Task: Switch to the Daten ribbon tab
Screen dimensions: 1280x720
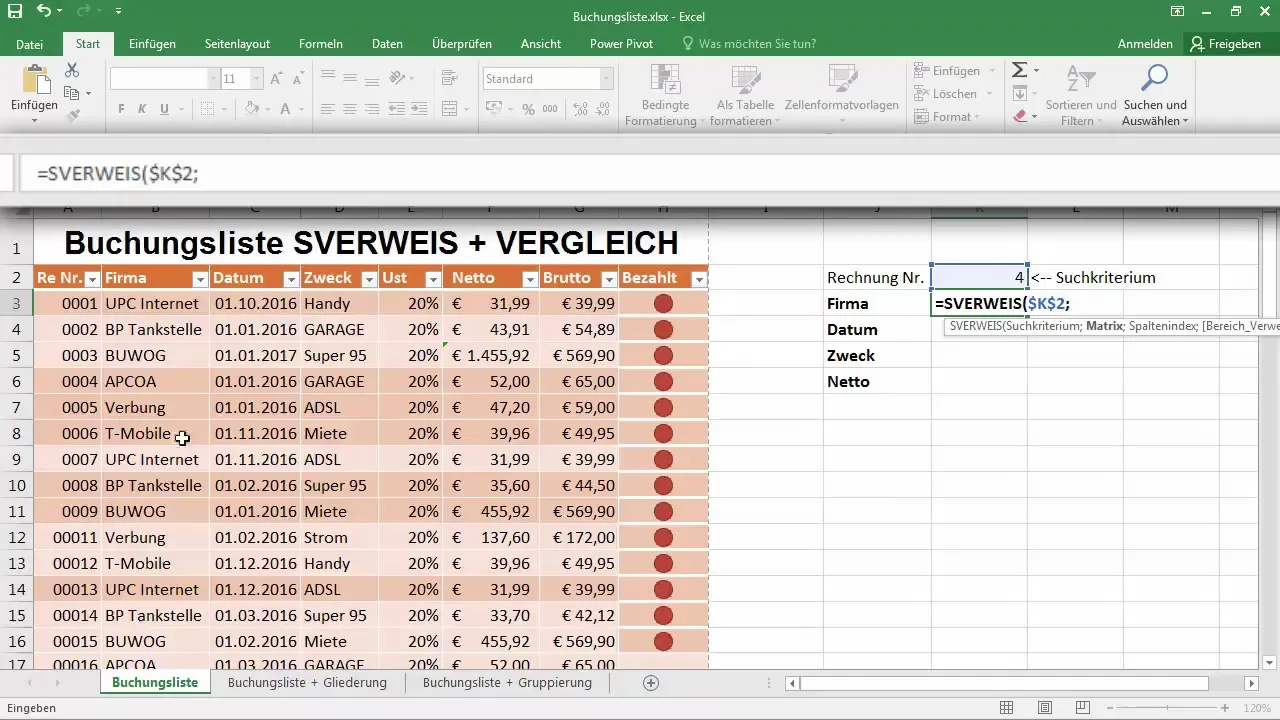Action: 387,44
